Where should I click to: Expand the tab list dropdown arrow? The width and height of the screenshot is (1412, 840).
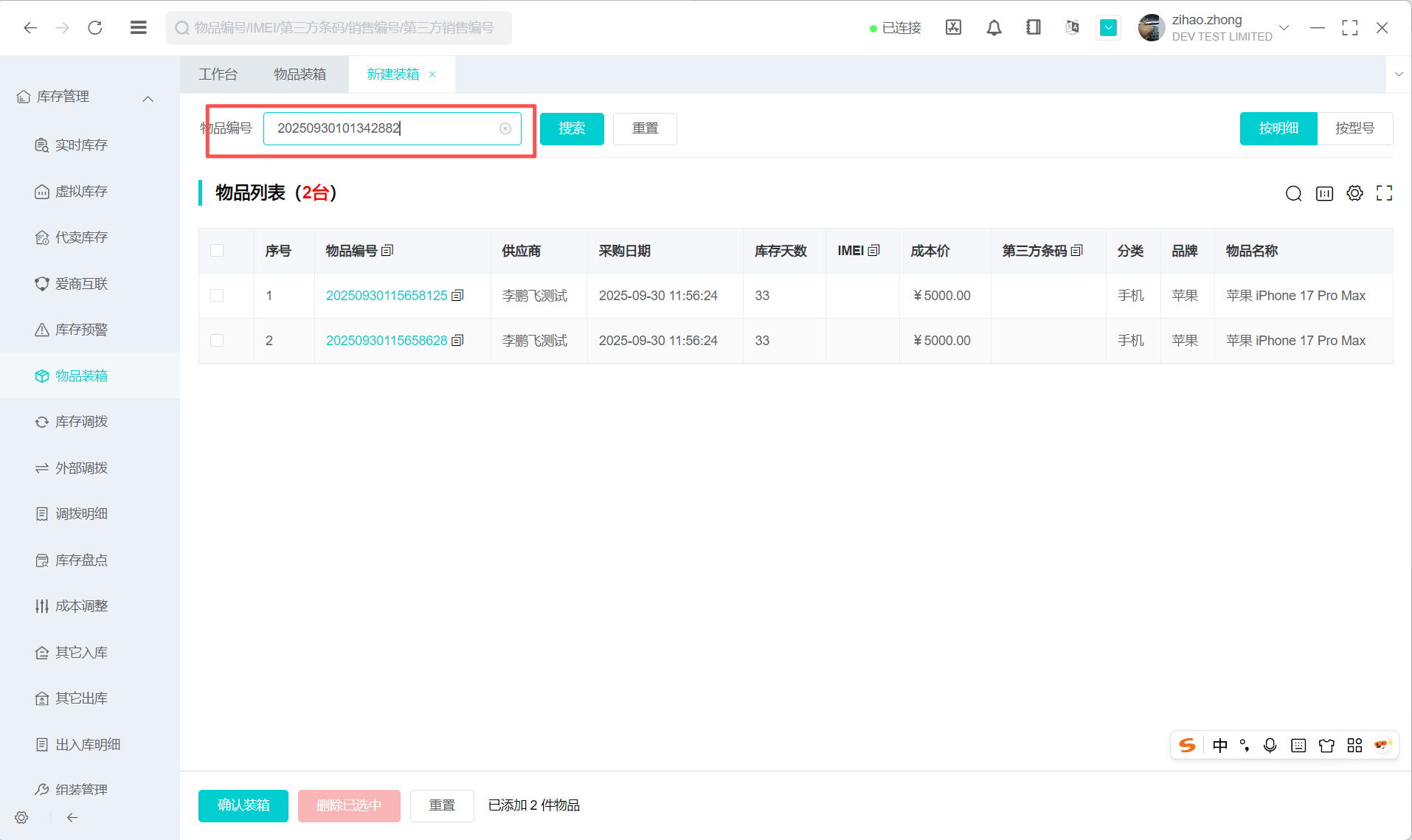1398,74
